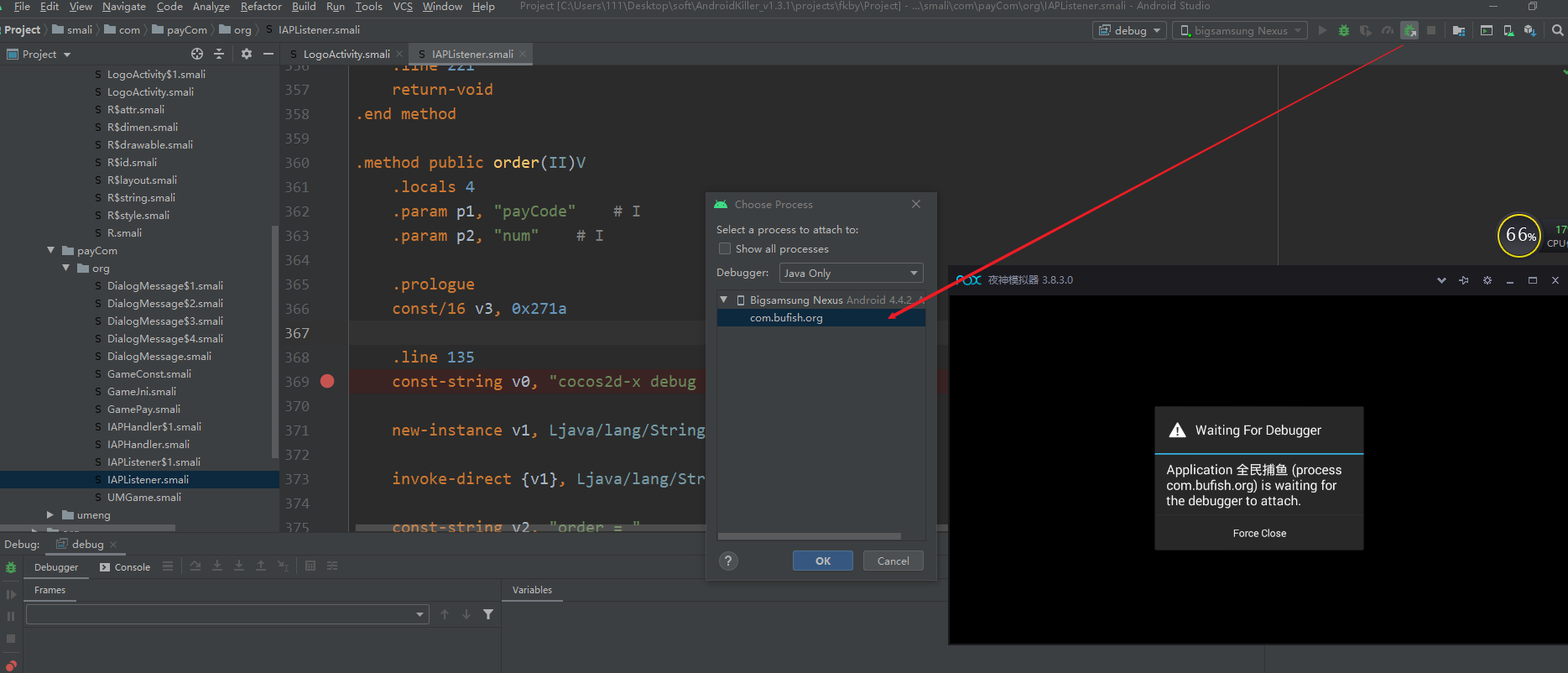Click locate-in-project target icon in Project panel
The image size is (1568, 673).
[197, 54]
